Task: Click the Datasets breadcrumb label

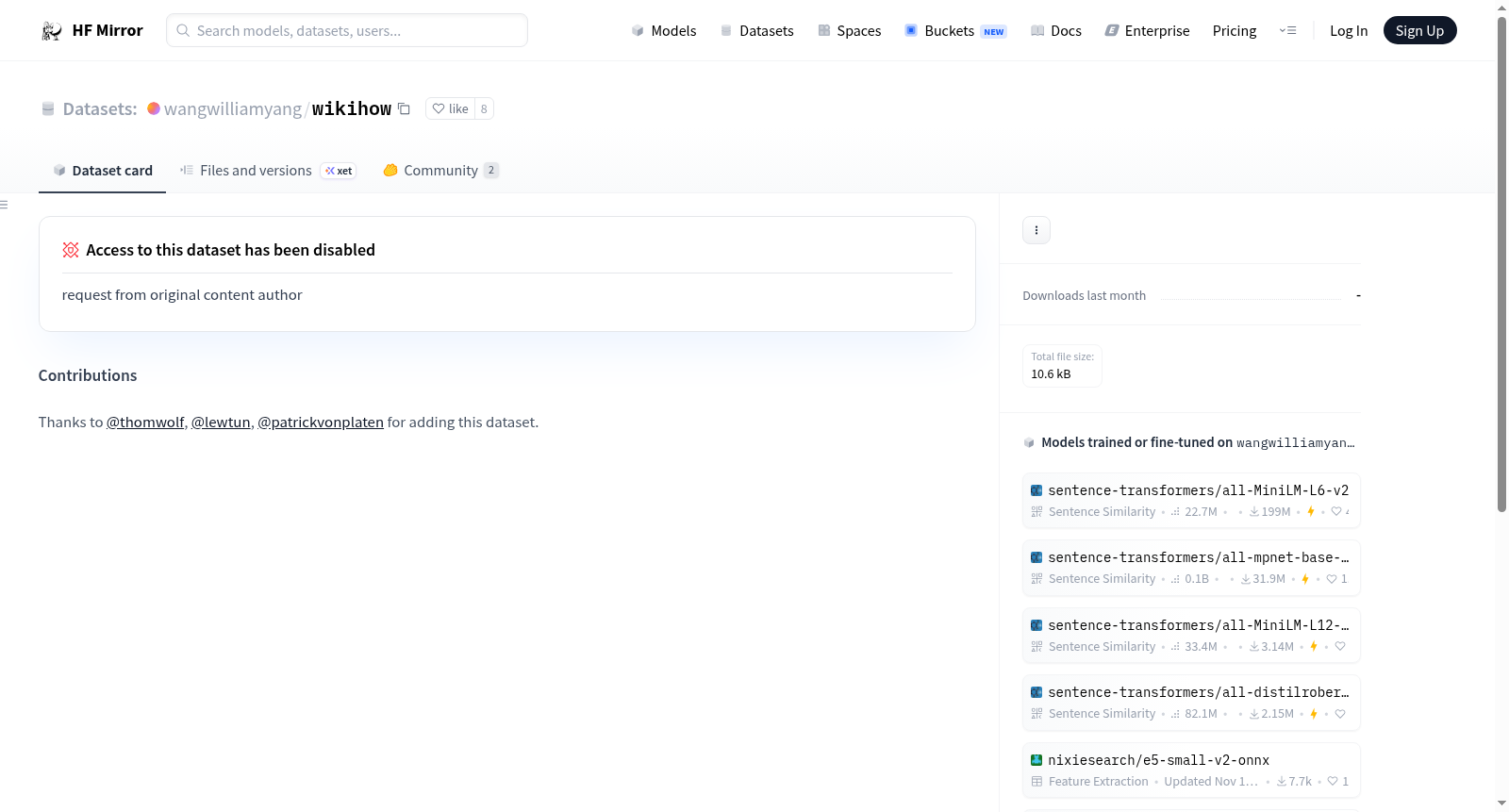Action: pos(100,109)
